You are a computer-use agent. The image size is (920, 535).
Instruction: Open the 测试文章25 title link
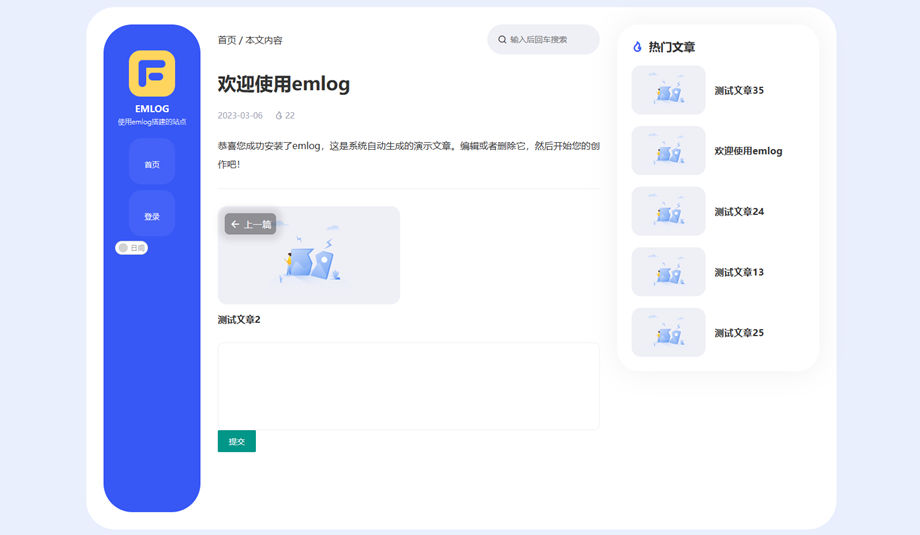coord(739,333)
